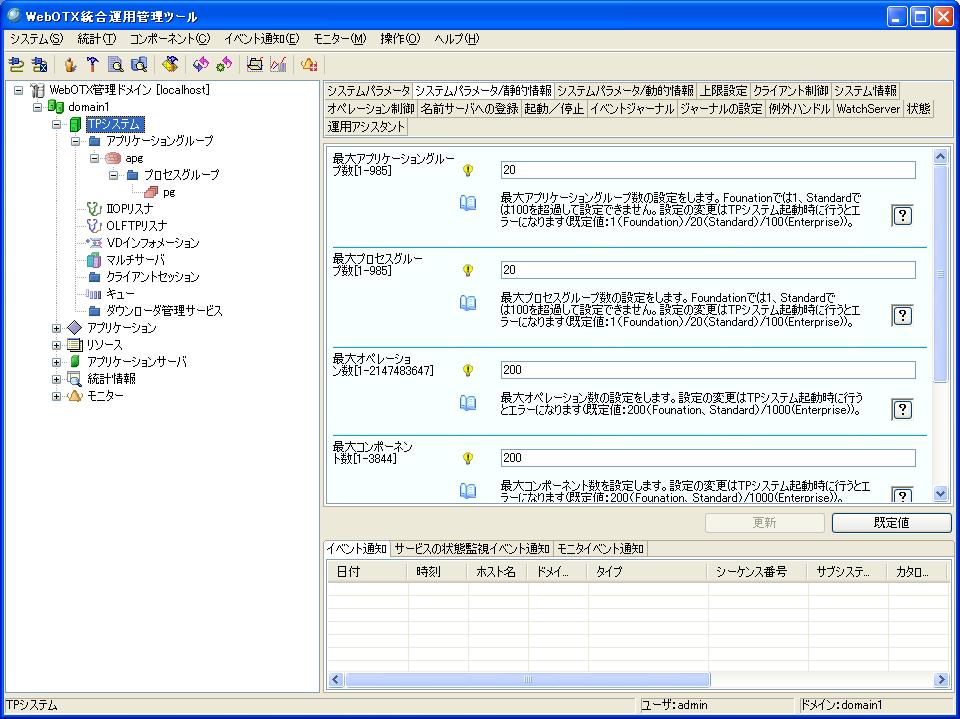Click the event table horizontal scrollbar

[528, 679]
